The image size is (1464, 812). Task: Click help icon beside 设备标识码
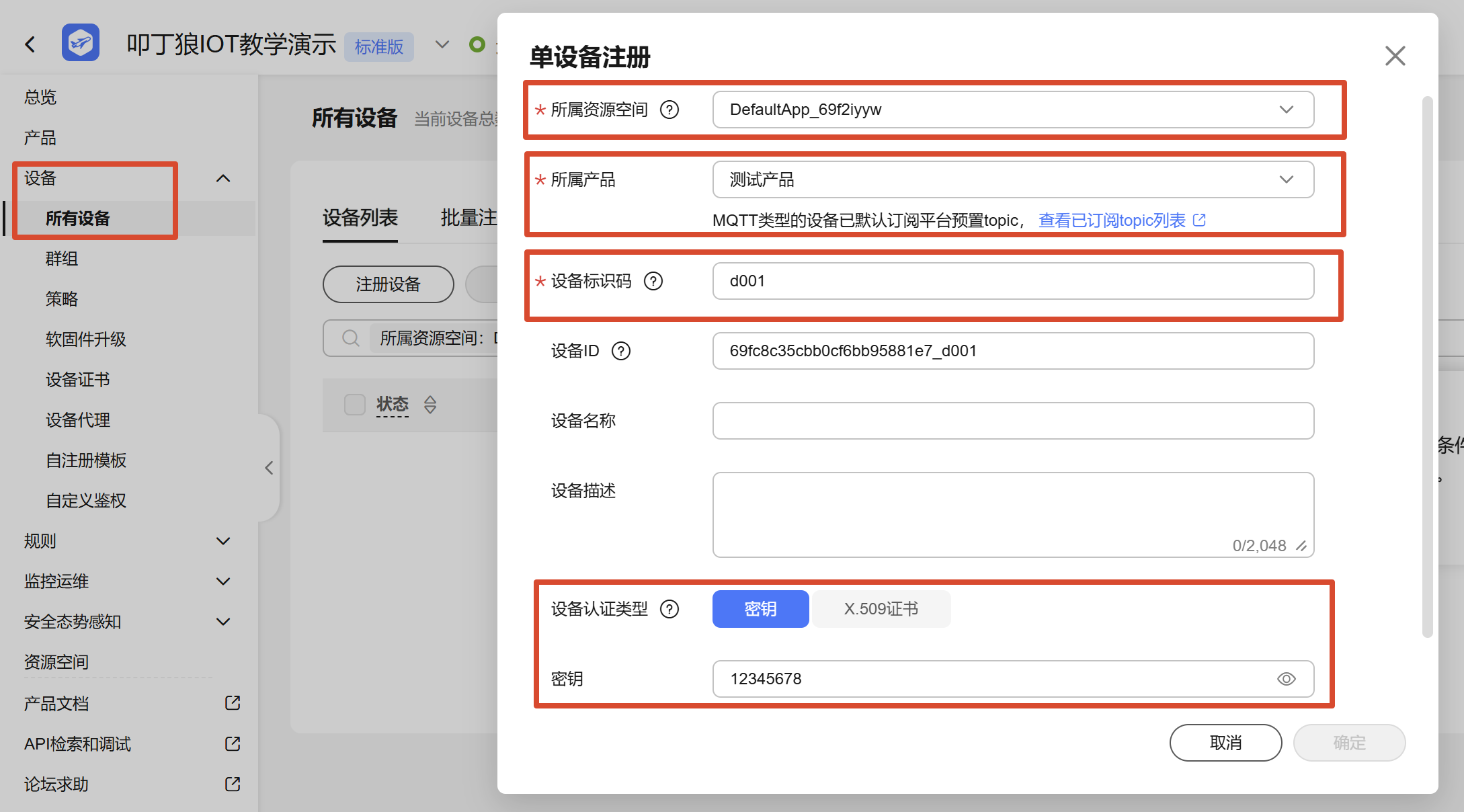tap(653, 281)
